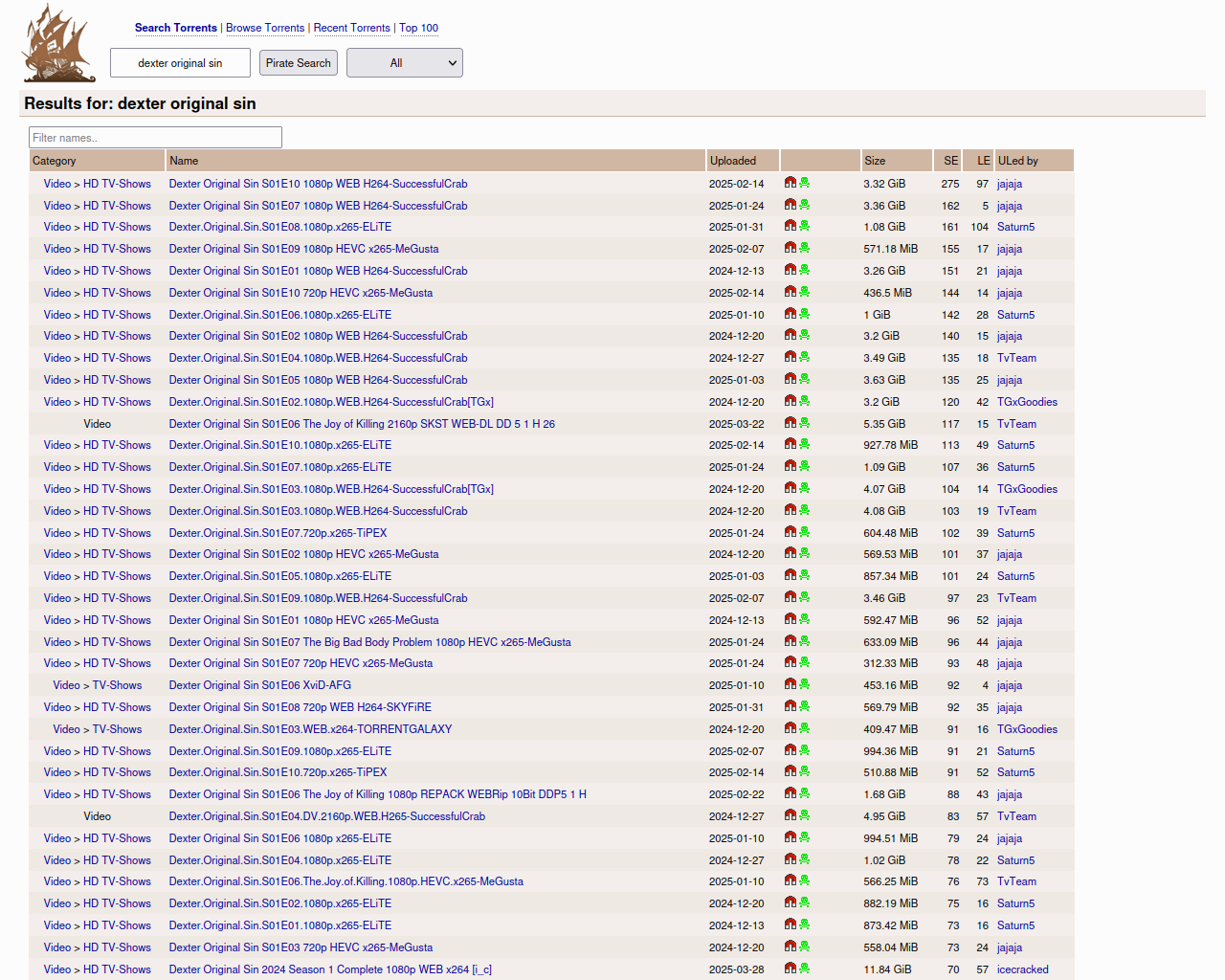Viewport: 1225px width, 980px height.
Task: Open Dexter.Original.Sin.S01E04.1080p.WEB.H264-SuccessfulCrab torrent
Action: click(319, 358)
